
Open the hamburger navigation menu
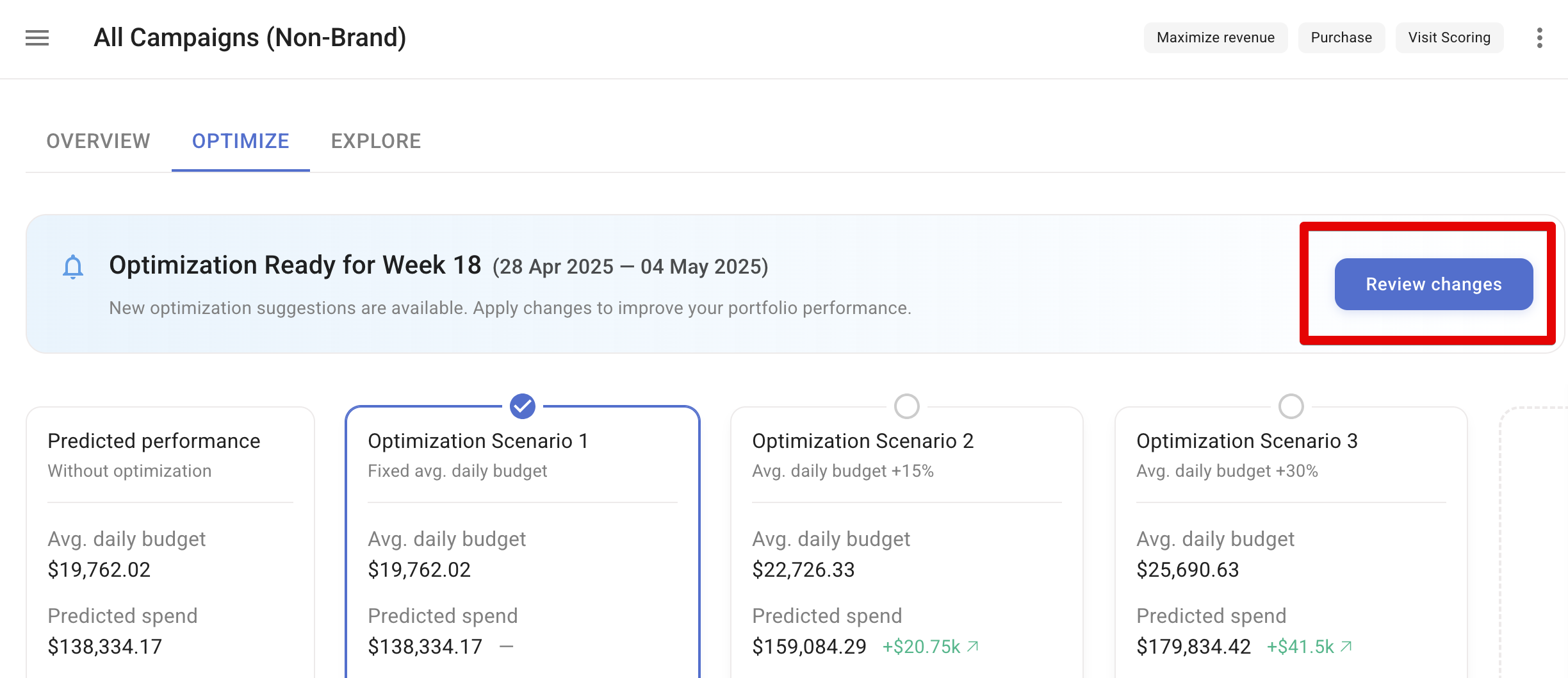(37, 38)
